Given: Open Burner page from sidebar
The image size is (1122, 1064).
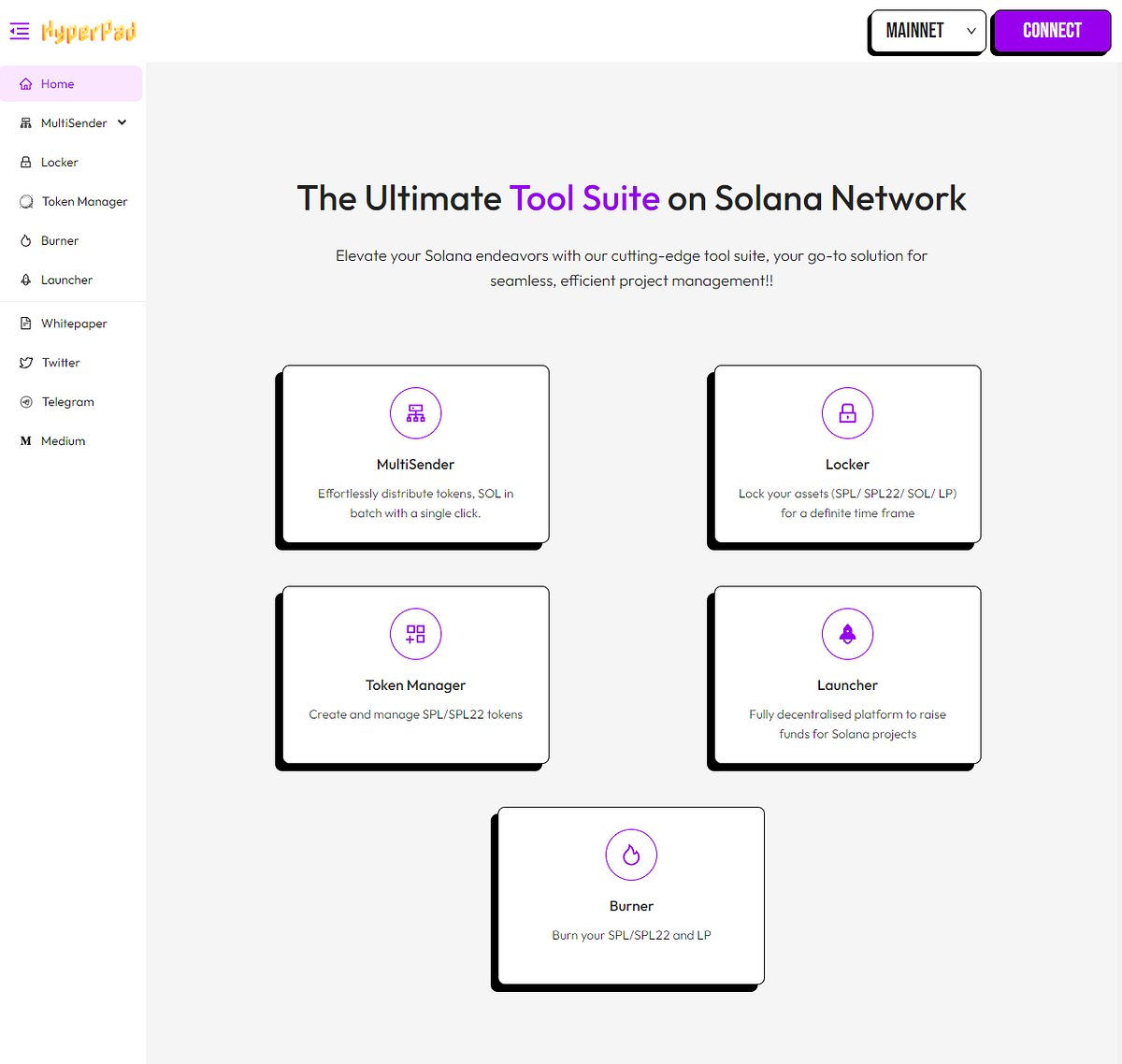Looking at the screenshot, I should coord(71,241).
